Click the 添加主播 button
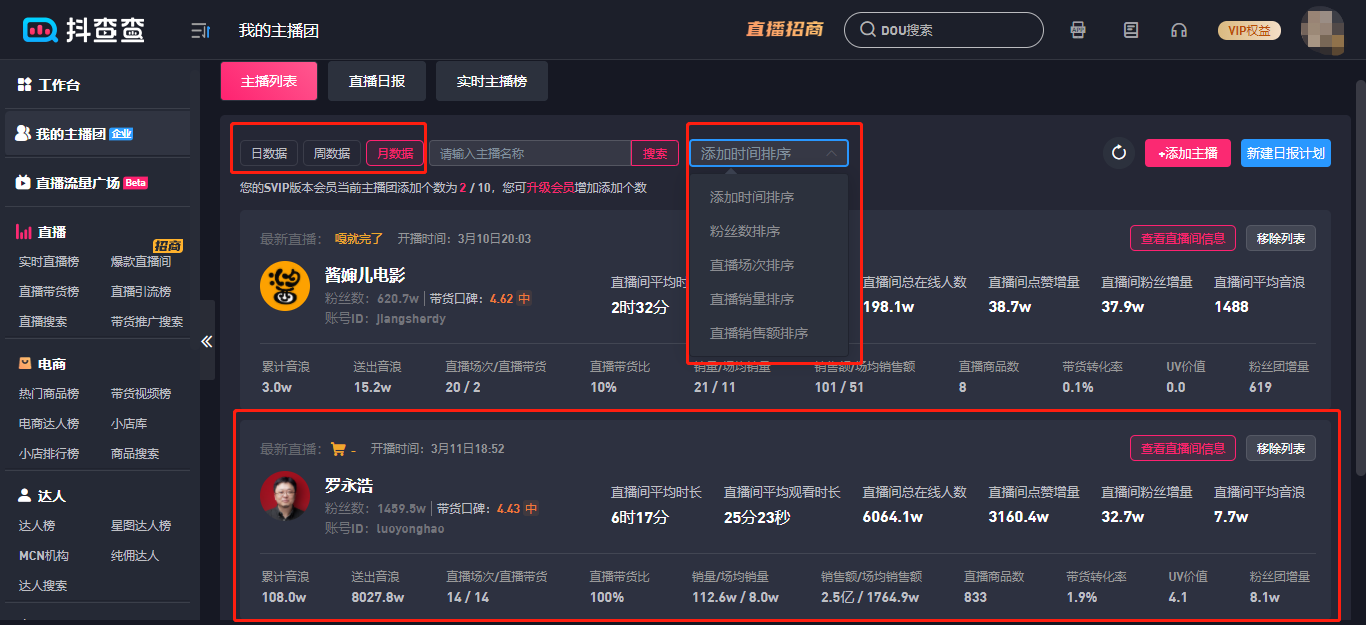This screenshot has width=1366, height=625. click(x=1187, y=153)
